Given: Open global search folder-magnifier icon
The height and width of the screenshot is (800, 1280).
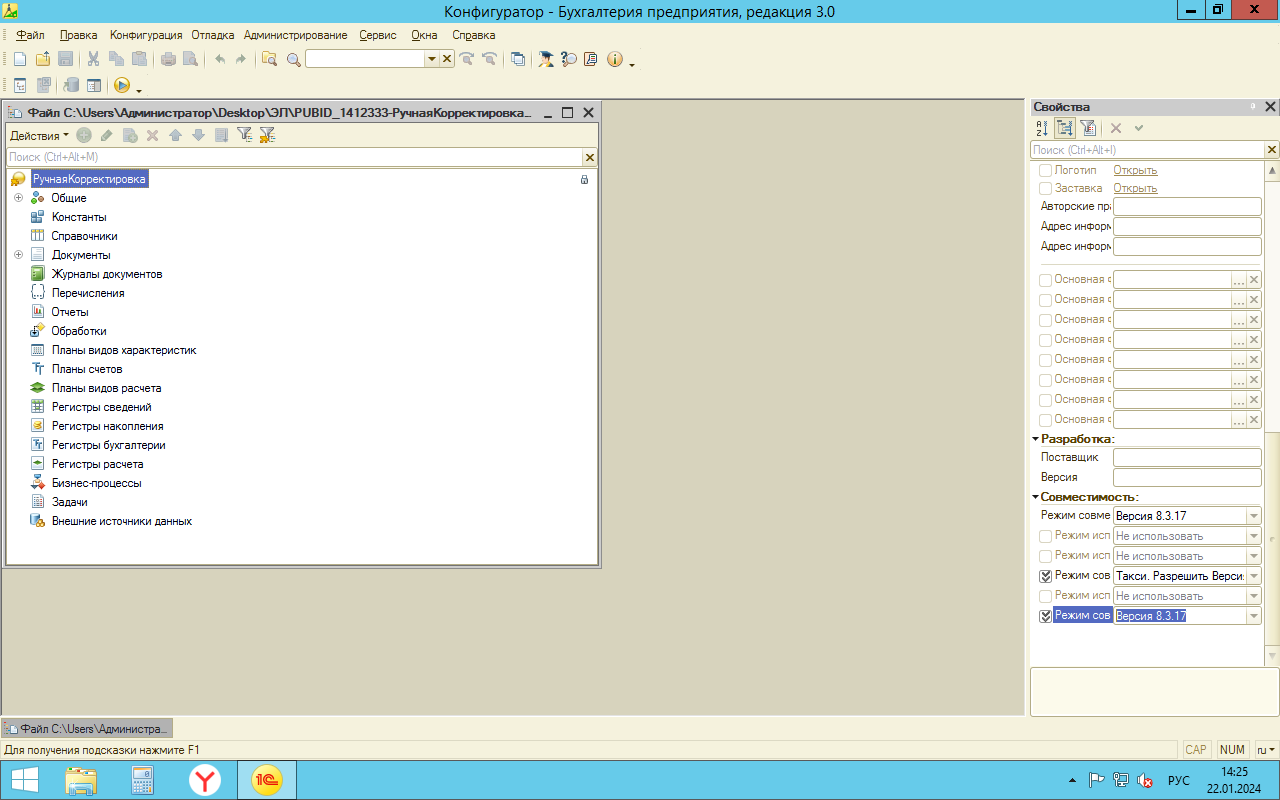Looking at the screenshot, I should (269, 59).
